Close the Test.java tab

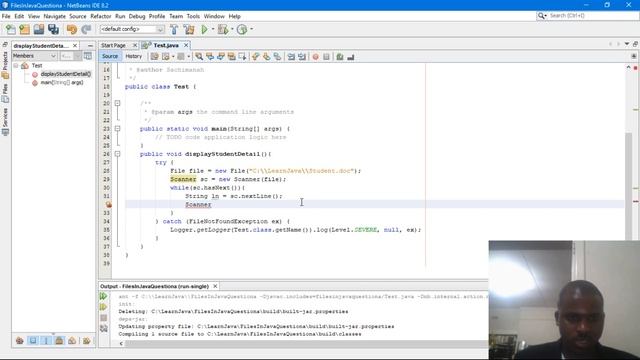point(186,45)
